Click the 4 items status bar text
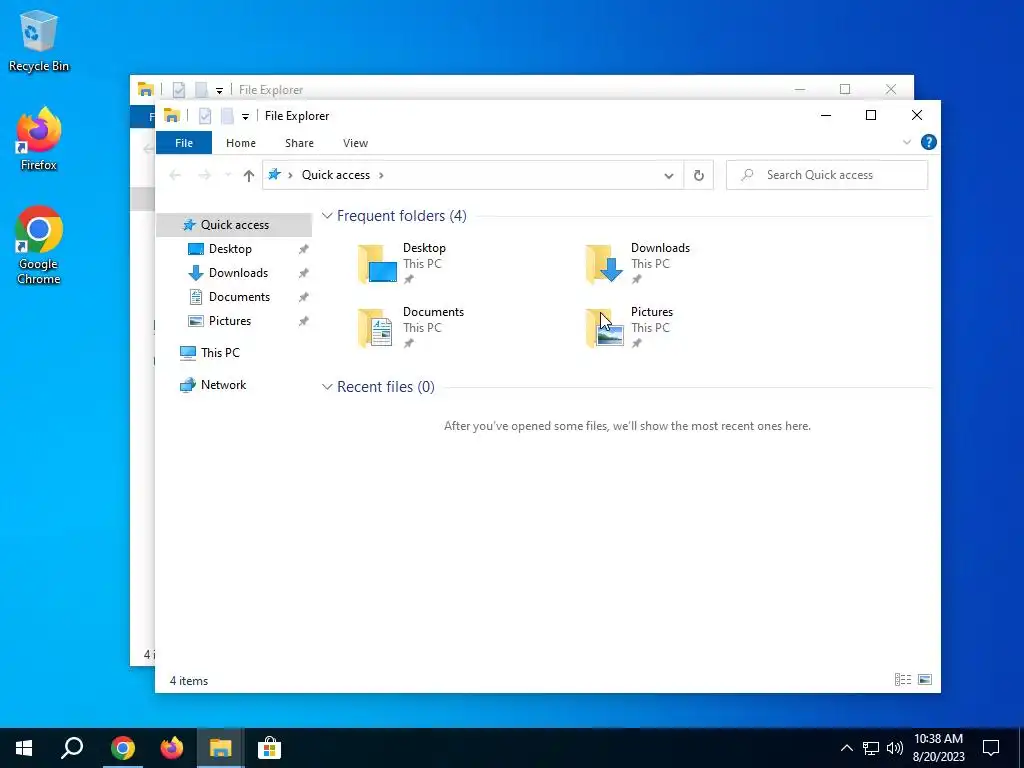The height and width of the screenshot is (768, 1024). pos(189,680)
